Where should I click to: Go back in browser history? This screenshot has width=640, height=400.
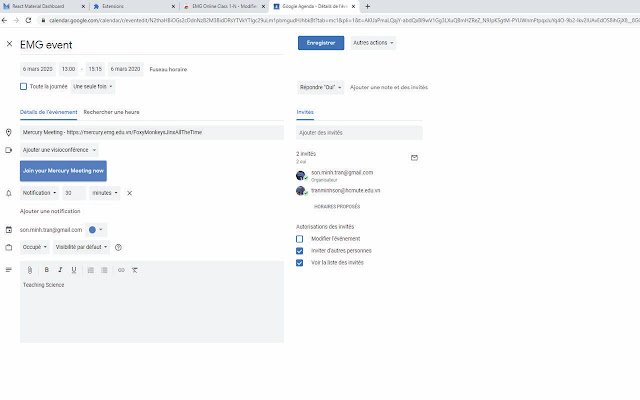pyautogui.click(x=4, y=20)
